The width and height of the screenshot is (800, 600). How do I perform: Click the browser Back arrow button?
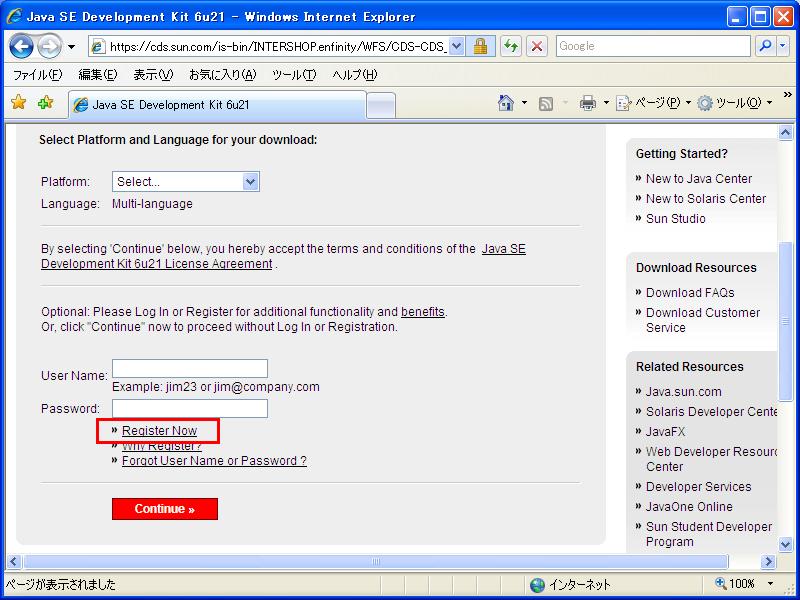pos(21,47)
